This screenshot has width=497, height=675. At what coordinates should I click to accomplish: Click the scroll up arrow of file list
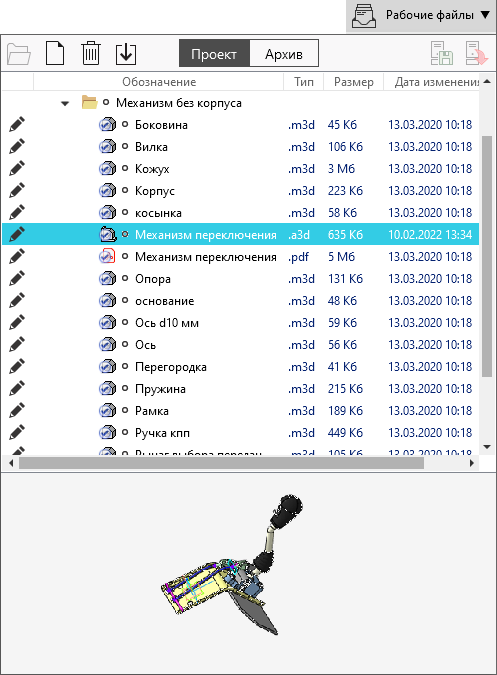pyautogui.click(x=487, y=82)
